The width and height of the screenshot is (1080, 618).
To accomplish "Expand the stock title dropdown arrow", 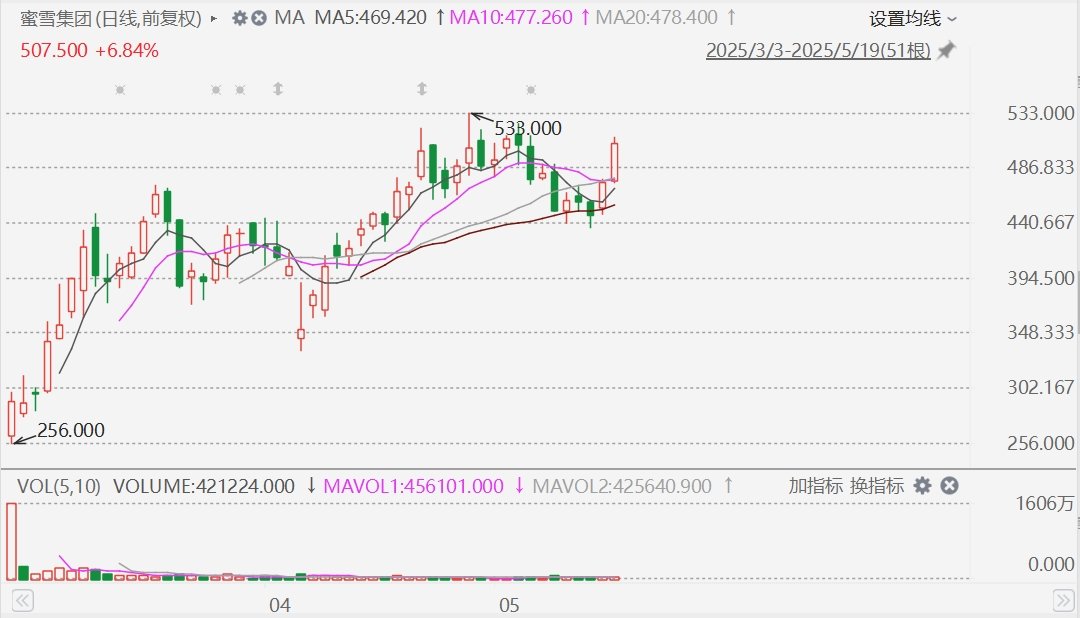I will [x=214, y=19].
